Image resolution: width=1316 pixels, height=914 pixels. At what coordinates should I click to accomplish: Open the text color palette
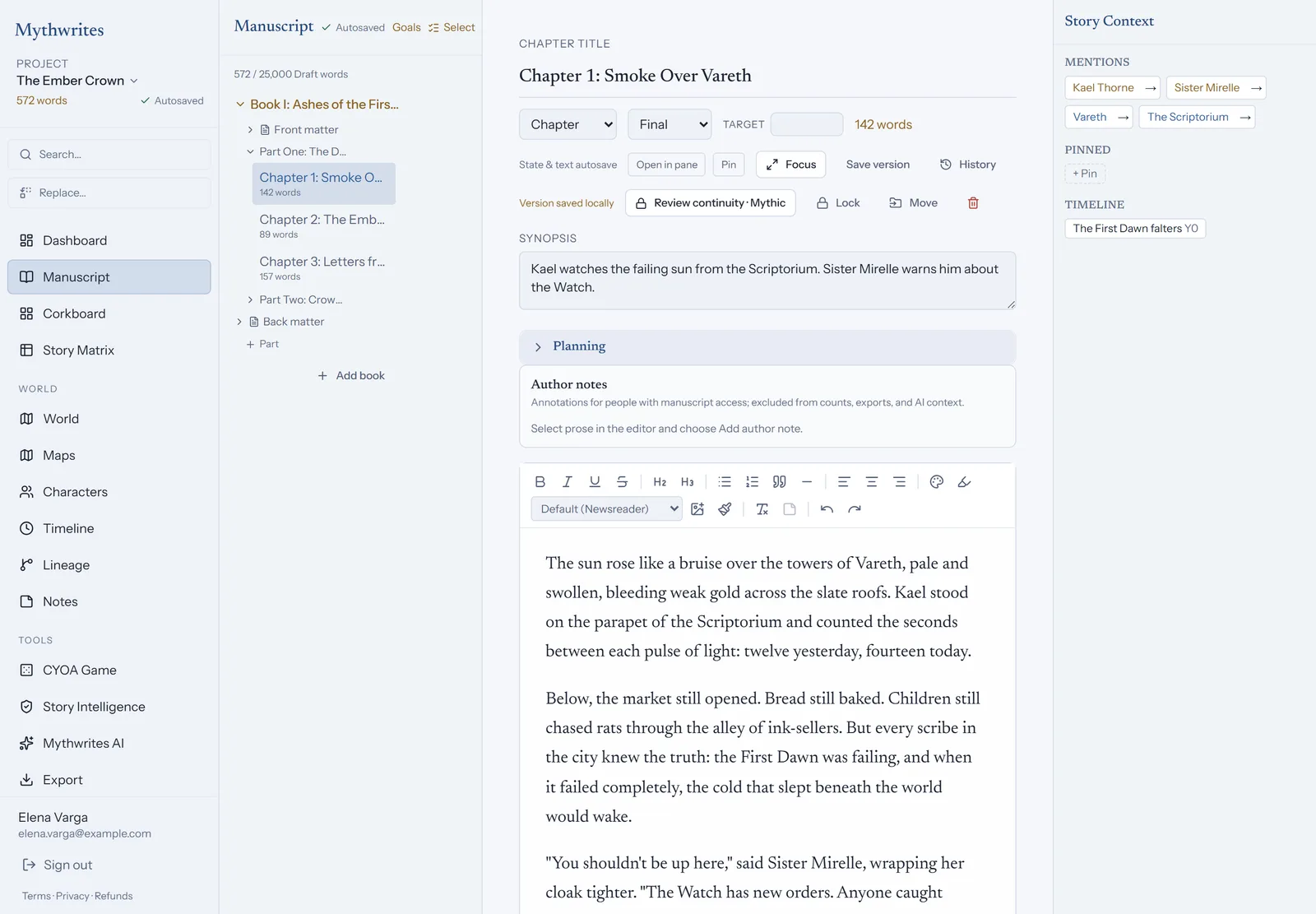(937, 482)
